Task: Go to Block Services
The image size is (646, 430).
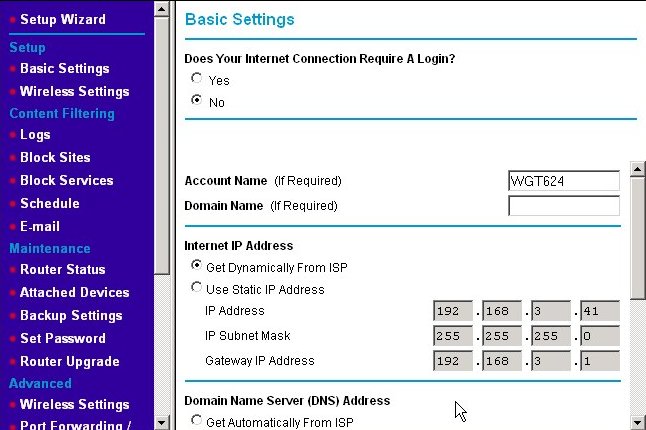Action: coord(67,180)
